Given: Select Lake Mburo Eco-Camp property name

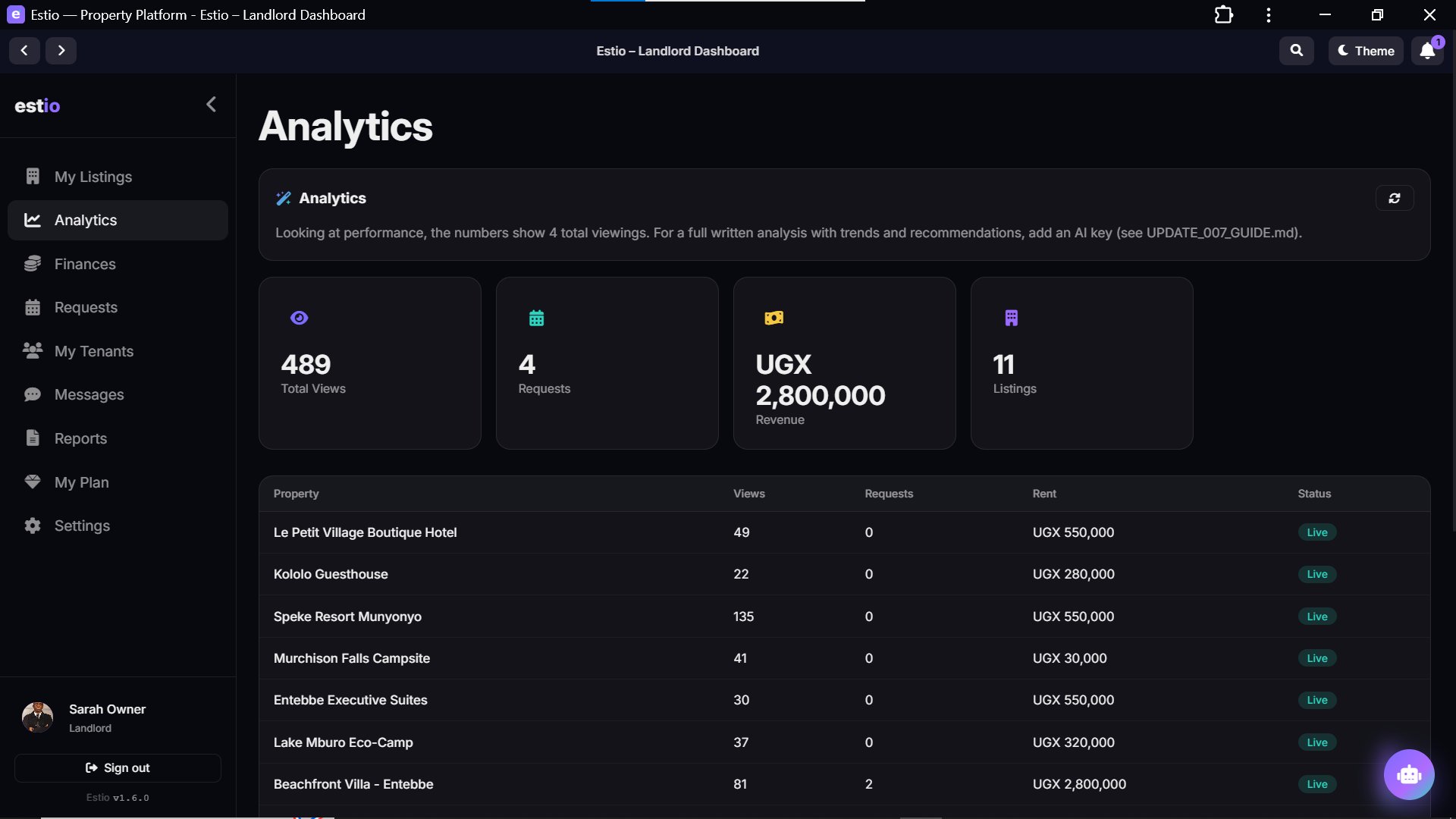Looking at the screenshot, I should click(x=343, y=742).
